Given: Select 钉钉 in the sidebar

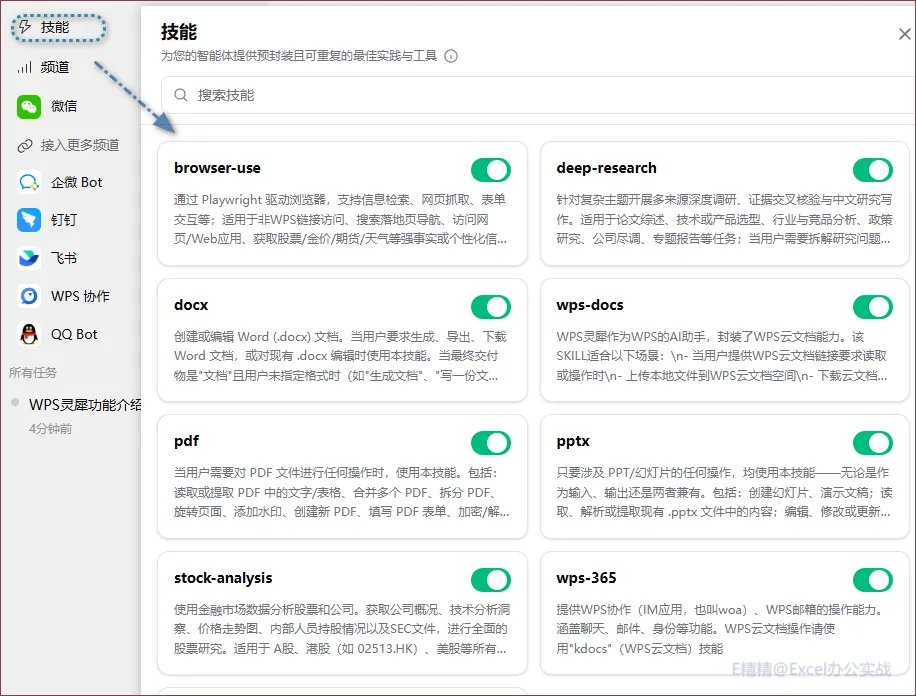Looking at the screenshot, I should (64, 220).
